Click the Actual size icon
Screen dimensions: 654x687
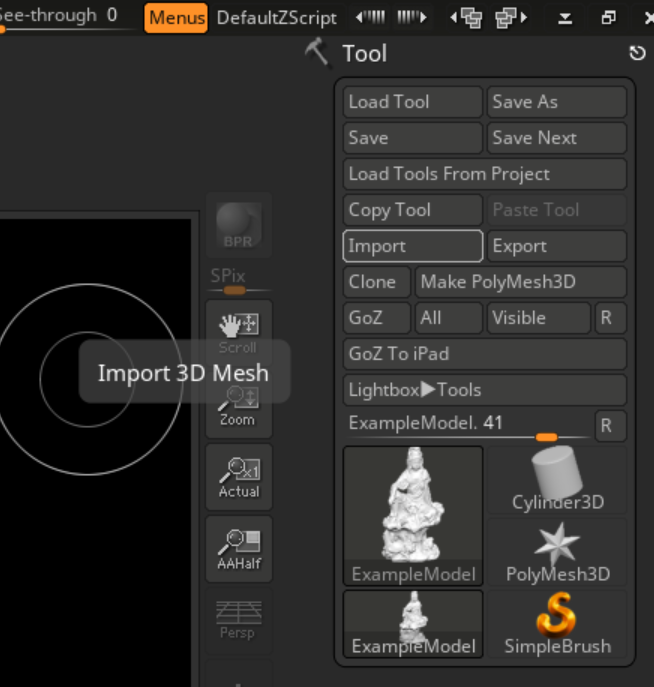coord(238,476)
